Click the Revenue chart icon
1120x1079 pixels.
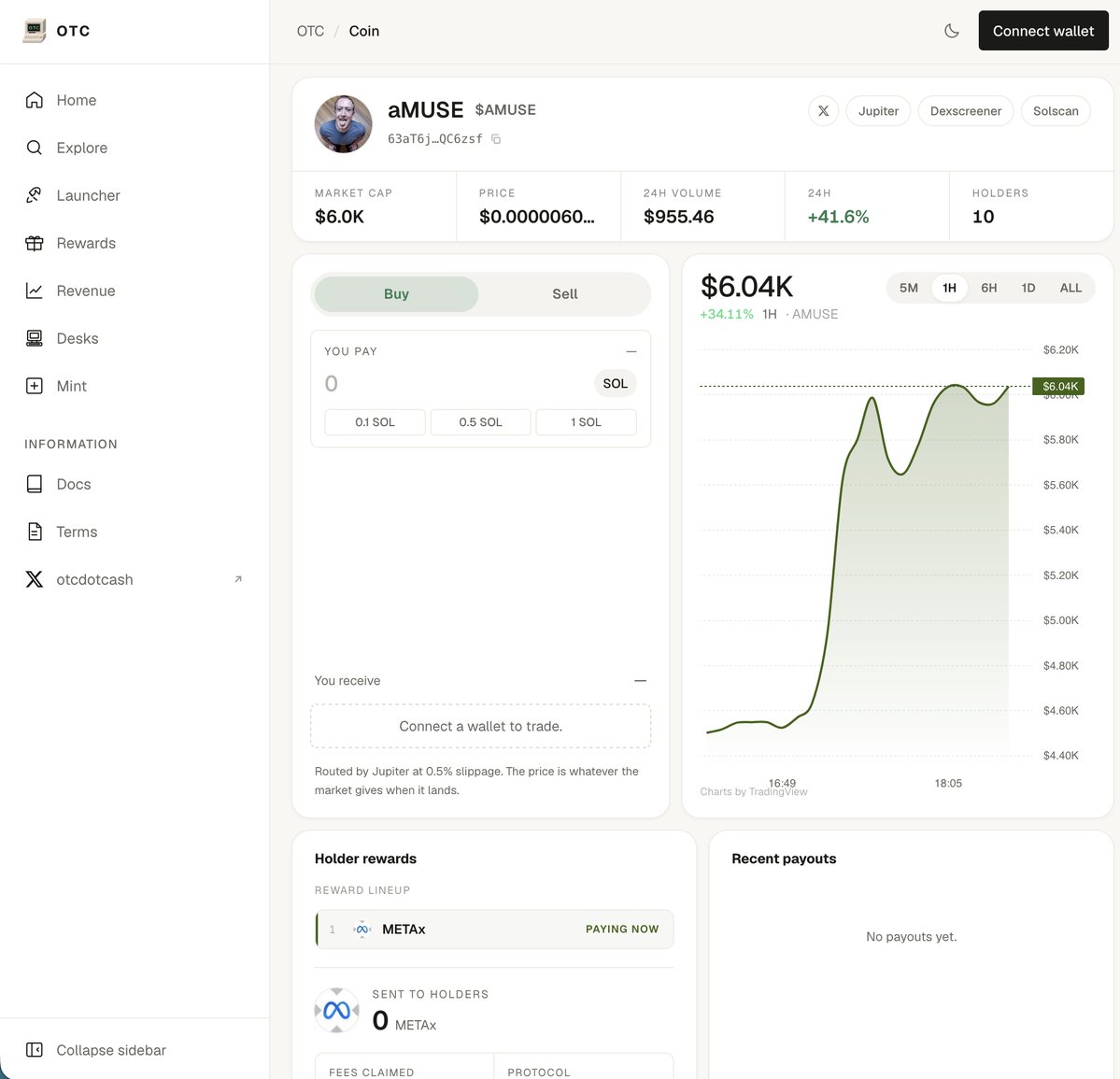tap(35, 291)
